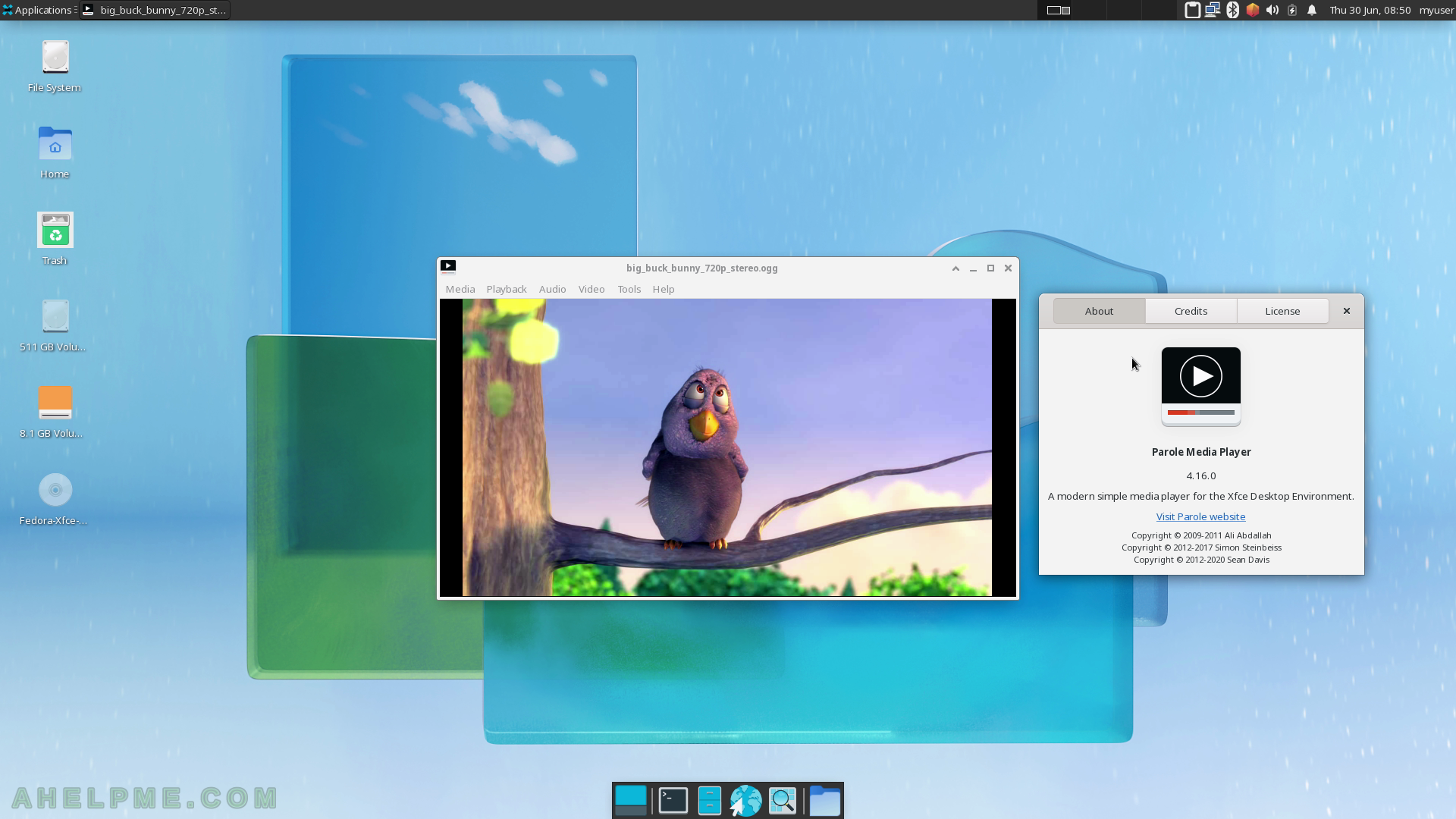Viewport: 1456px width, 819px height.
Task: Close the big_buck_bunny player window
Action: (x=1008, y=268)
